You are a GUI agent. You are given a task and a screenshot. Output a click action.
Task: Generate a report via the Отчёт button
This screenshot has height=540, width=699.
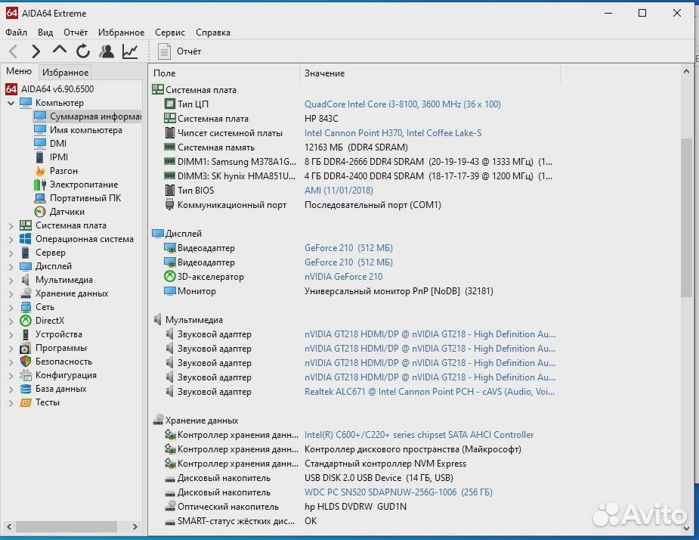[x=179, y=52]
